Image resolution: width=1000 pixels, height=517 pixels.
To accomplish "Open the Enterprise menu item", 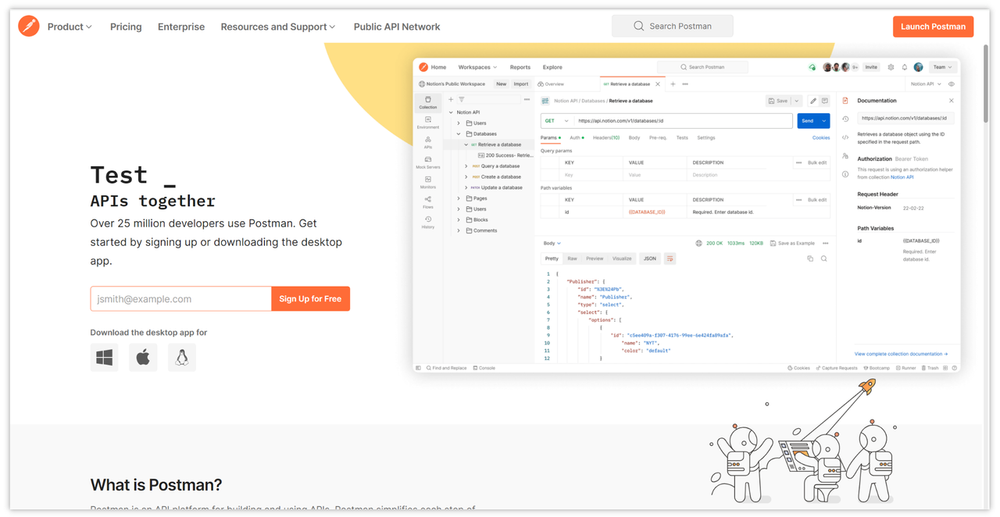I will pos(181,27).
